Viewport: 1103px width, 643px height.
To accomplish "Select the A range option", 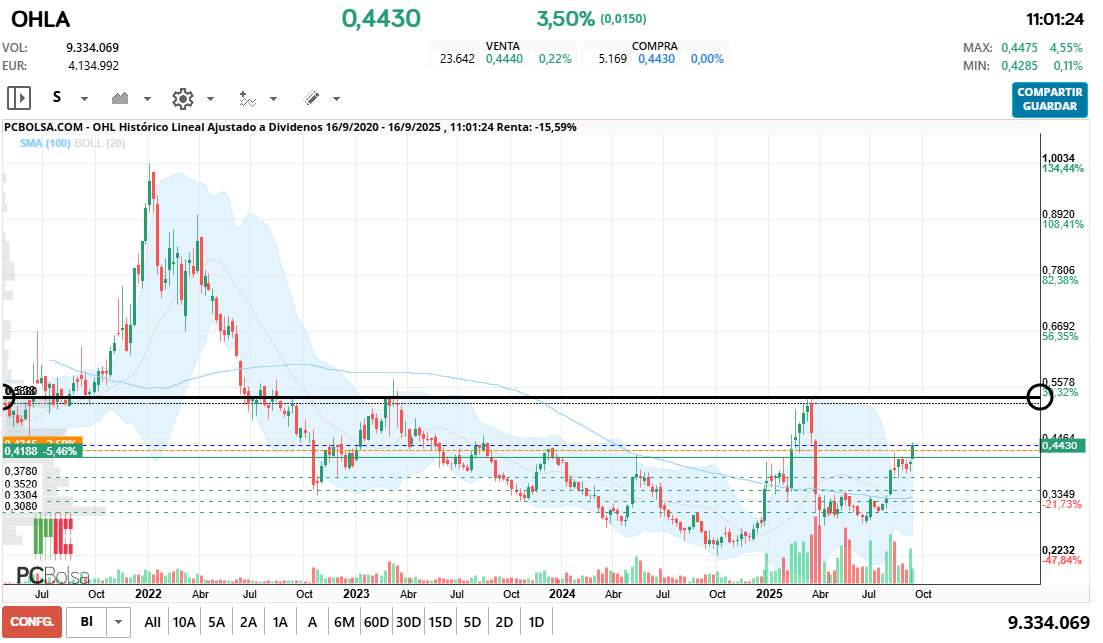I will 312,622.
